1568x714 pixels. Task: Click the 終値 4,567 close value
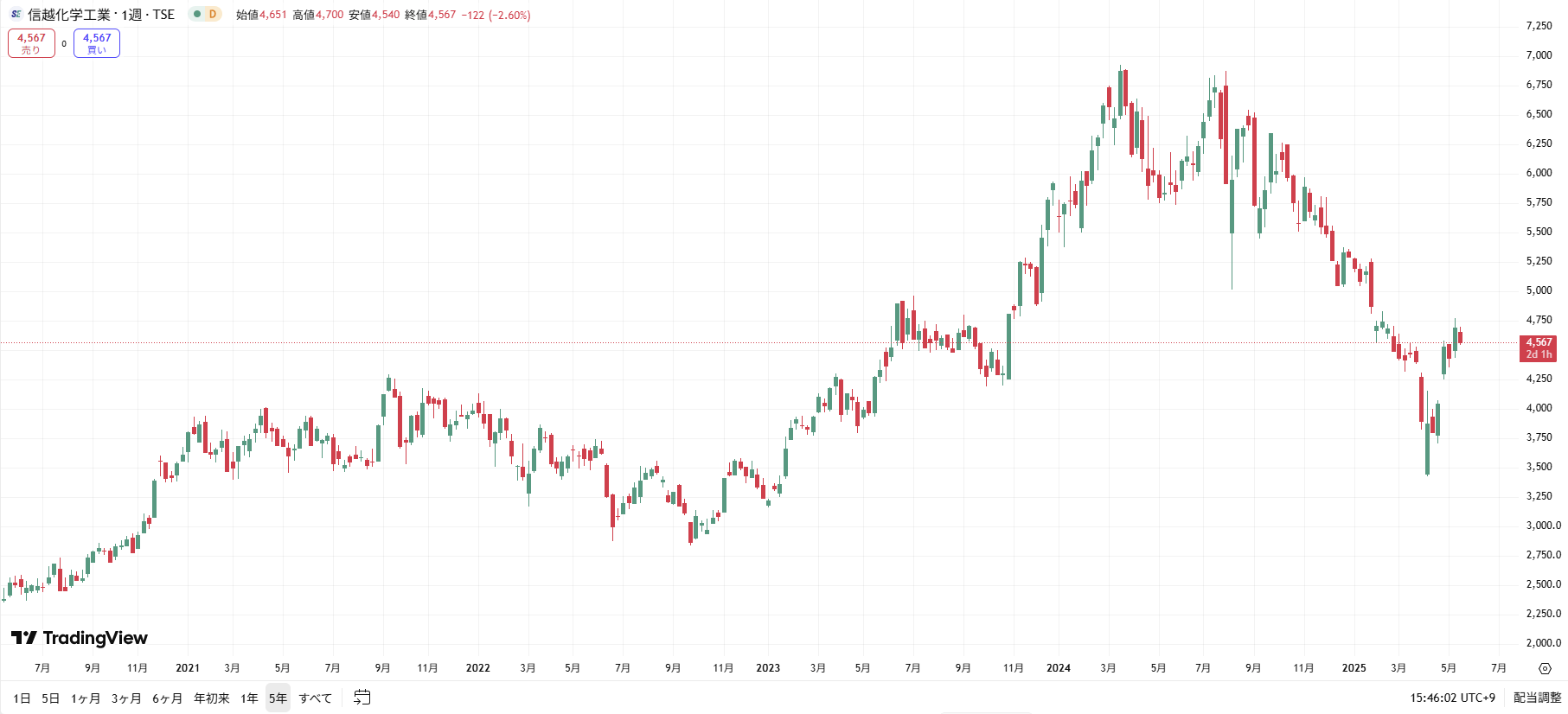[430, 15]
